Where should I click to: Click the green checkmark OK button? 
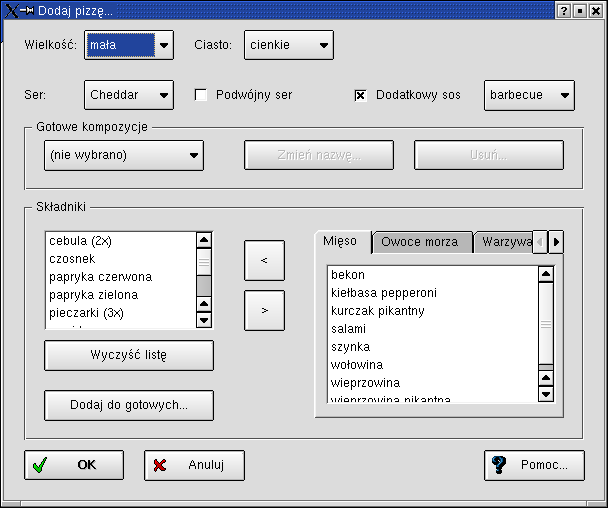tap(74, 465)
